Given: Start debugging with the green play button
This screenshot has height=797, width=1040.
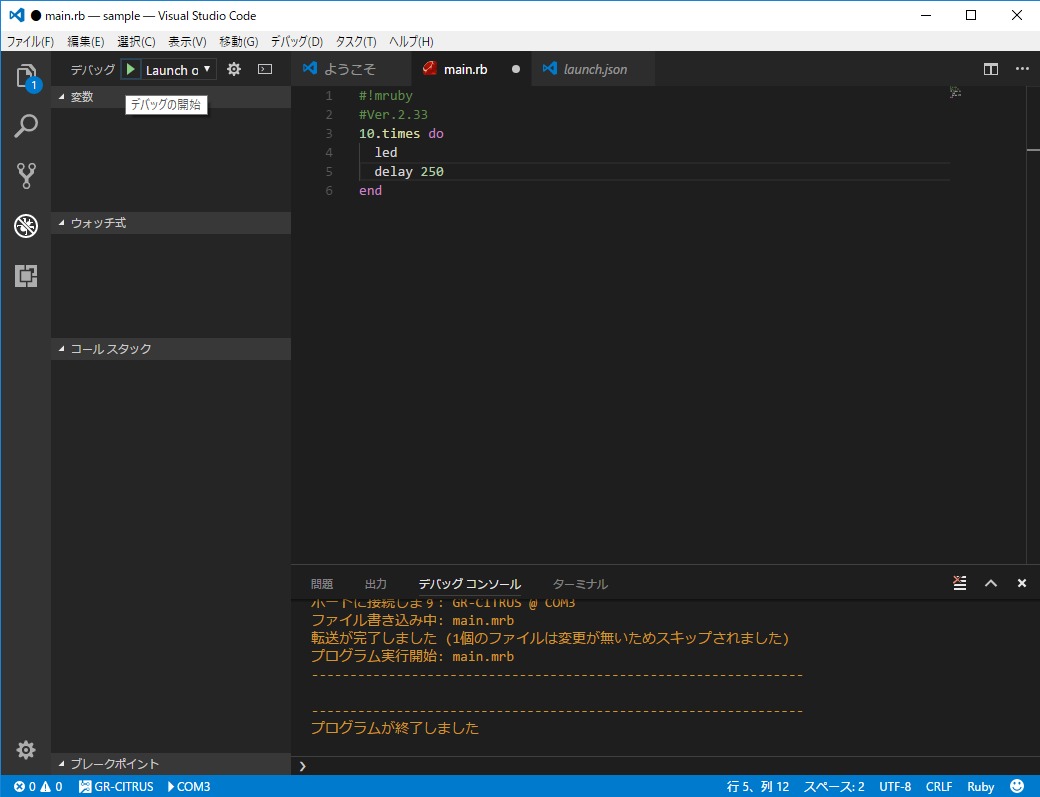Looking at the screenshot, I should pyautogui.click(x=131, y=69).
